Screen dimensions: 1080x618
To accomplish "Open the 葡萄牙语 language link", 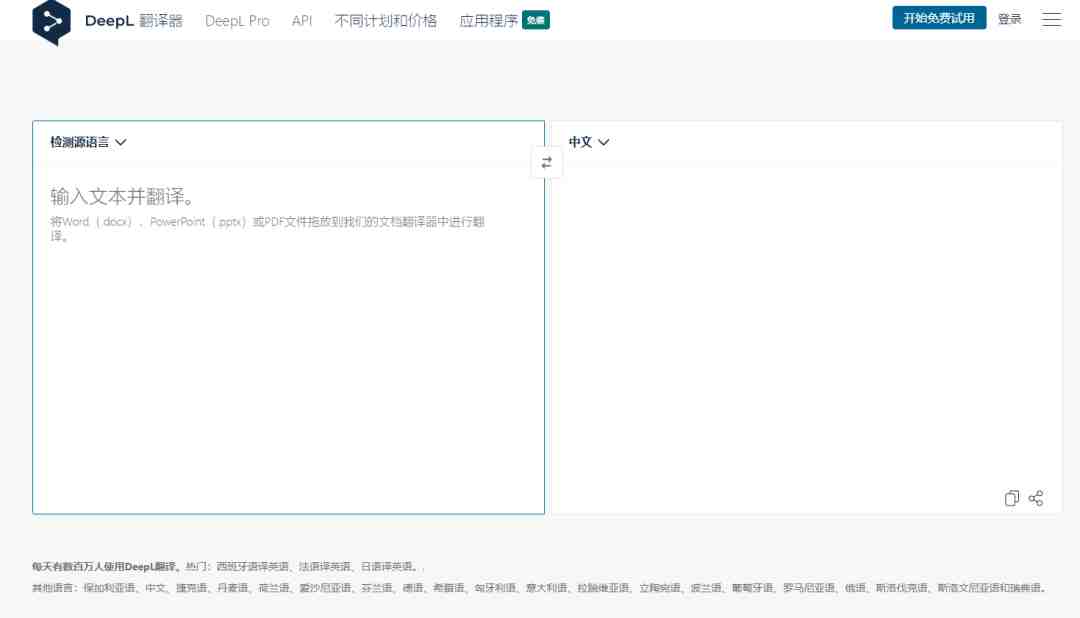I will click(752, 588).
